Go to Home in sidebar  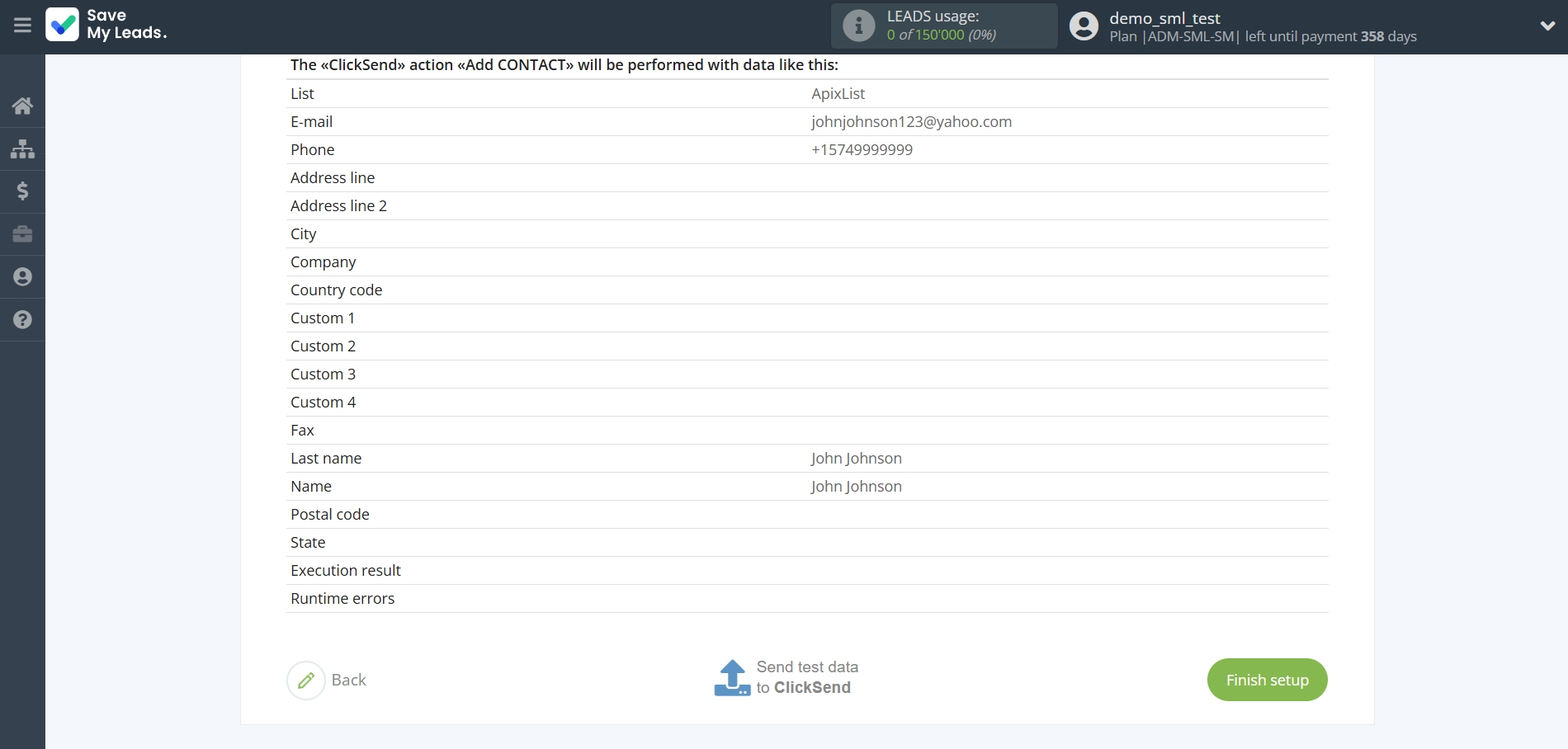coord(22,106)
